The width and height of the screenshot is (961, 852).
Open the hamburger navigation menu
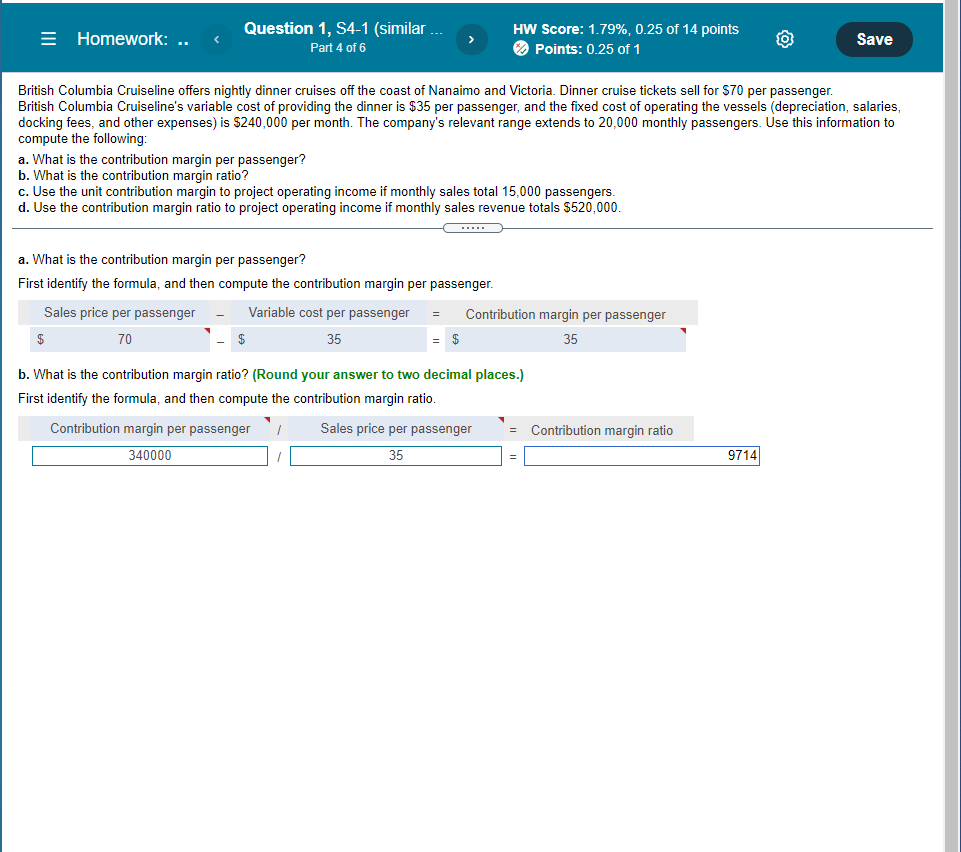[47, 38]
